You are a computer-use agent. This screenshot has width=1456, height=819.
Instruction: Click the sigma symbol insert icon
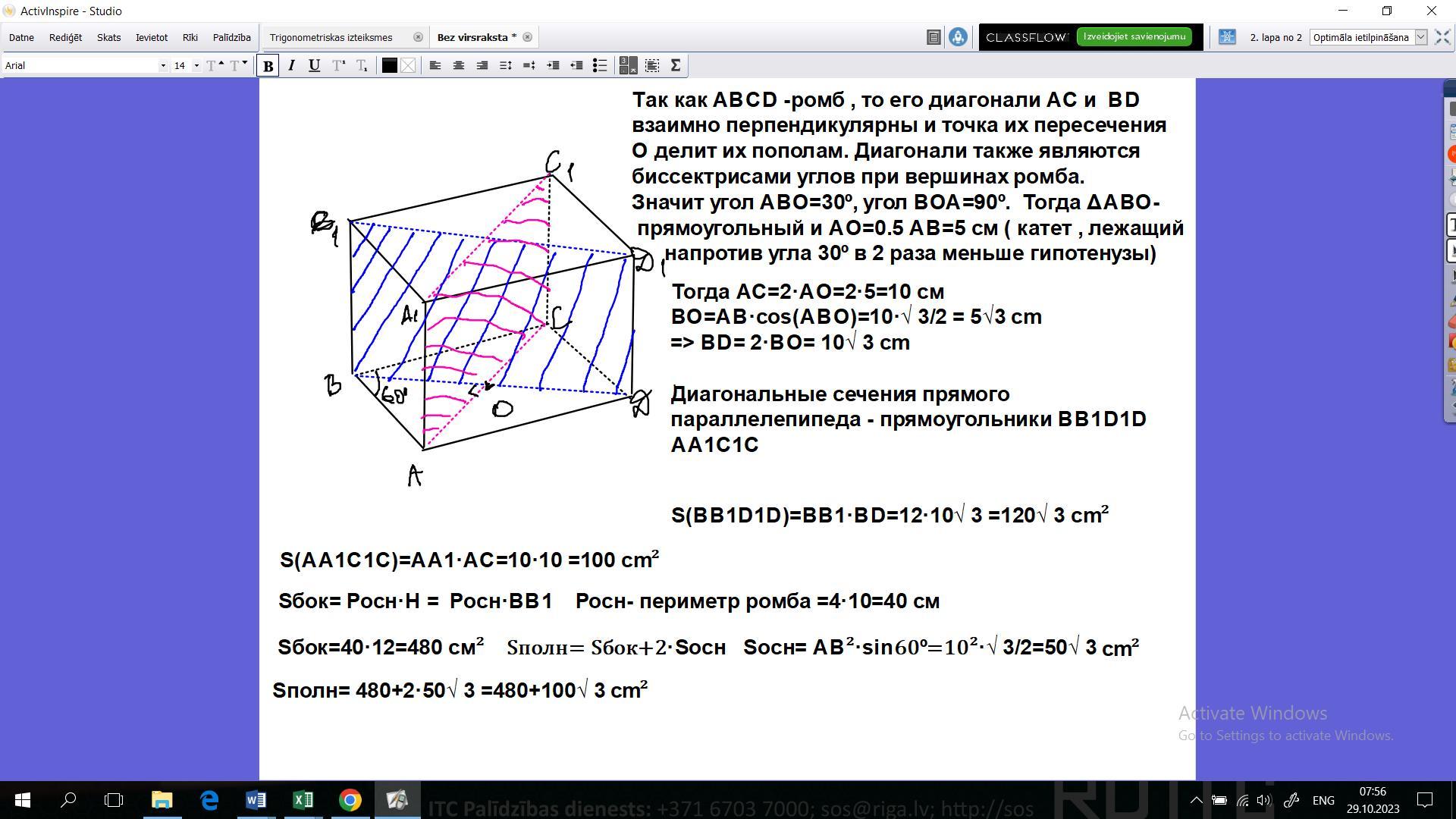676,66
